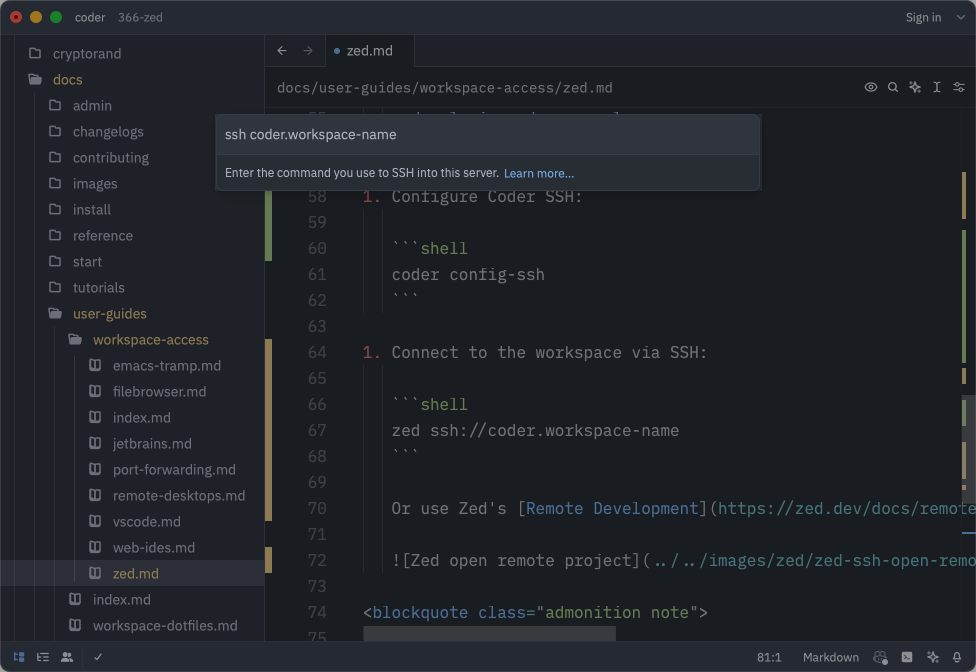Open the macOS Sign in menu

coord(923,17)
